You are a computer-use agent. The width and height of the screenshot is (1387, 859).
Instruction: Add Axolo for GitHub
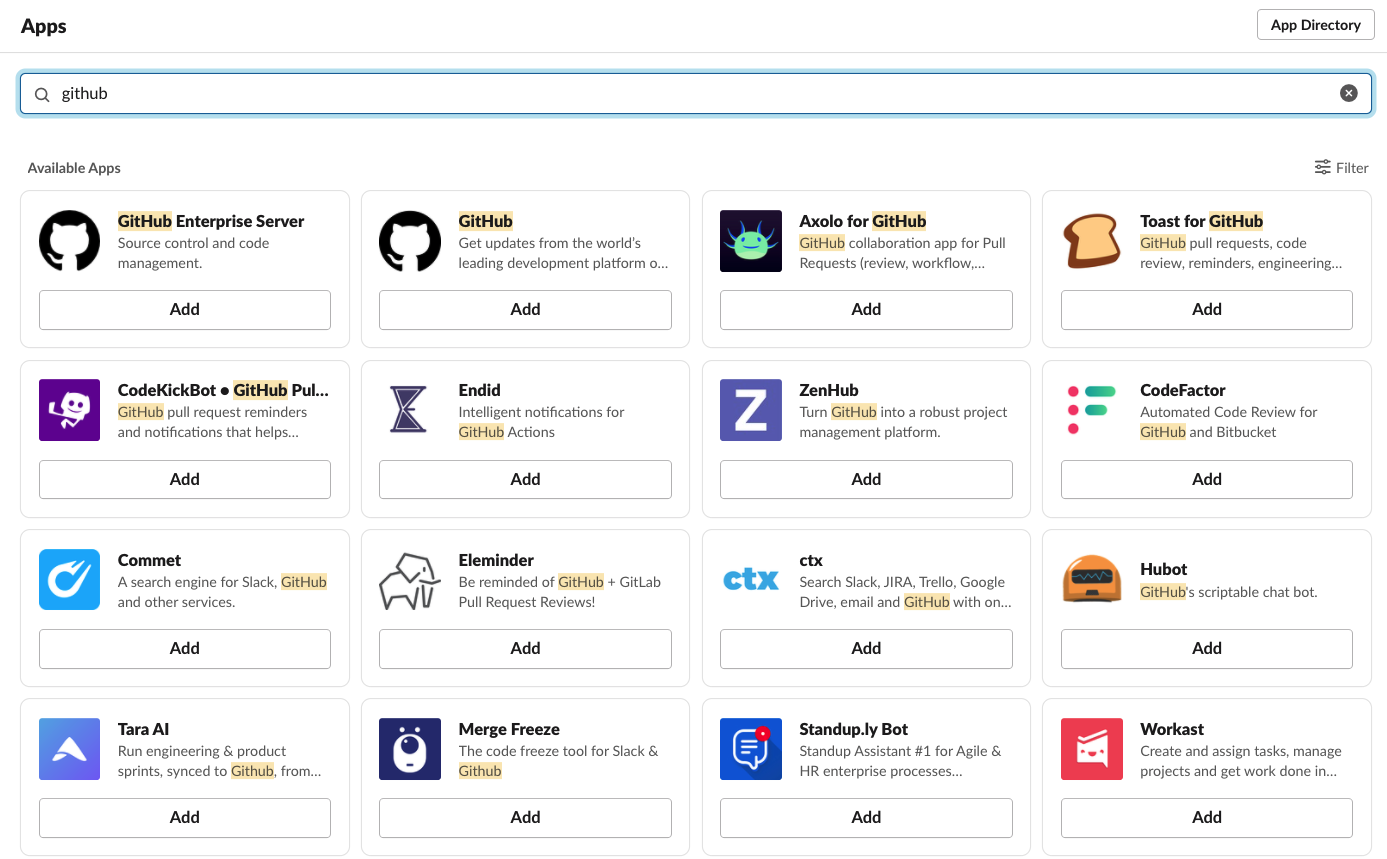pos(866,310)
